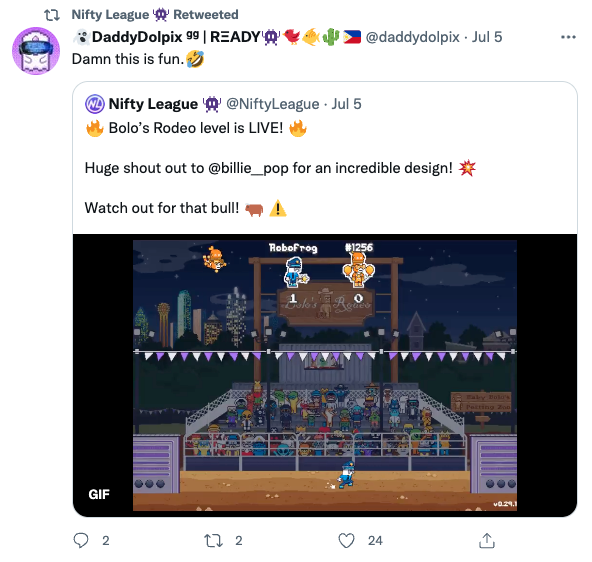The width and height of the screenshot is (592, 562).
Task: Click the Jul 5 date in quoted tweet
Action: click(x=346, y=104)
